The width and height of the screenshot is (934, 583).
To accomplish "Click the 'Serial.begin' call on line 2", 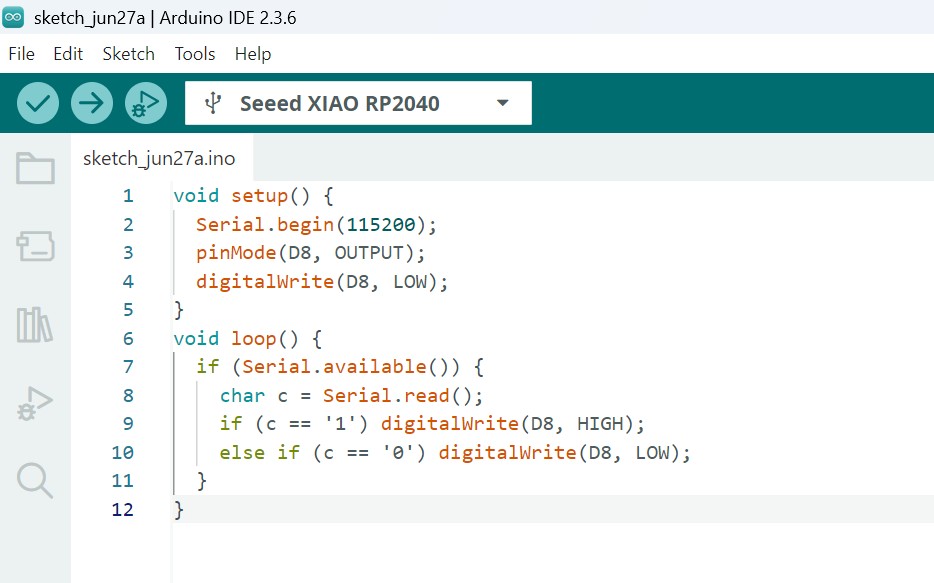I will 265,225.
